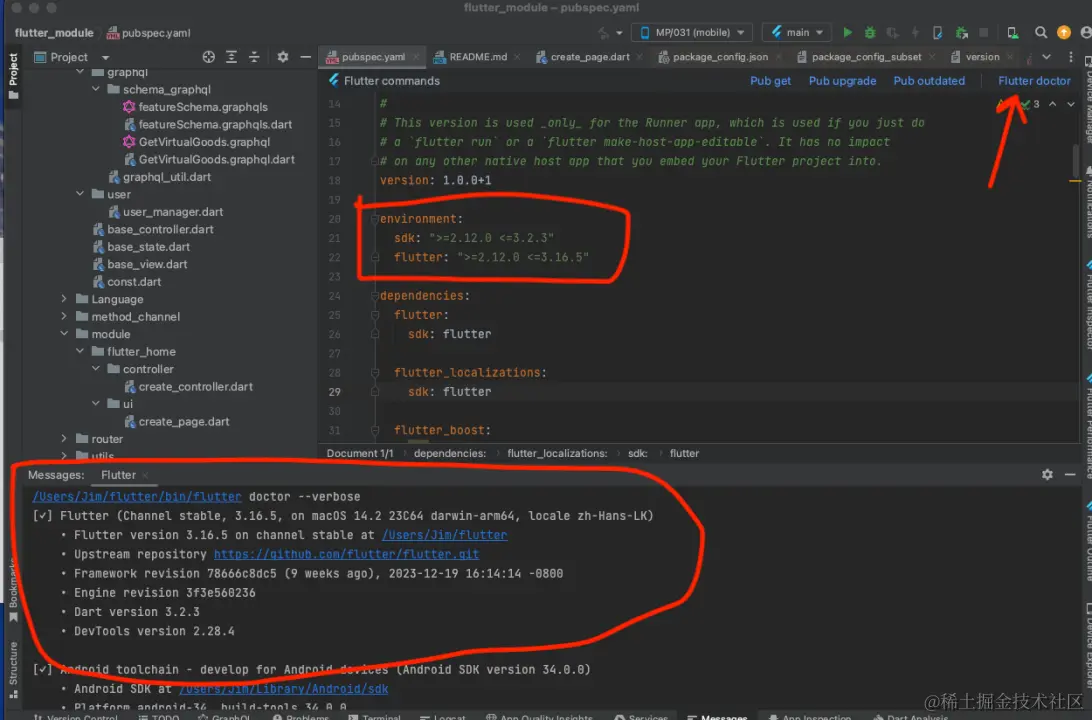Image resolution: width=1092 pixels, height=720 pixels.
Task: Open the search everywhere magnifier
Action: coord(1041,33)
